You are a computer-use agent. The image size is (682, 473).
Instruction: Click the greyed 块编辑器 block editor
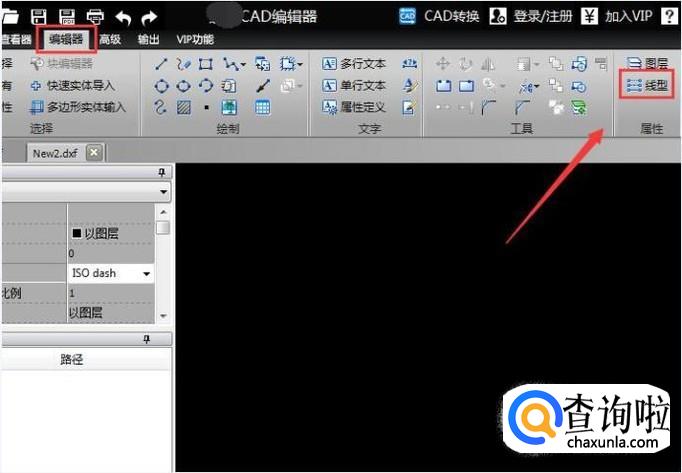[x=61, y=64]
